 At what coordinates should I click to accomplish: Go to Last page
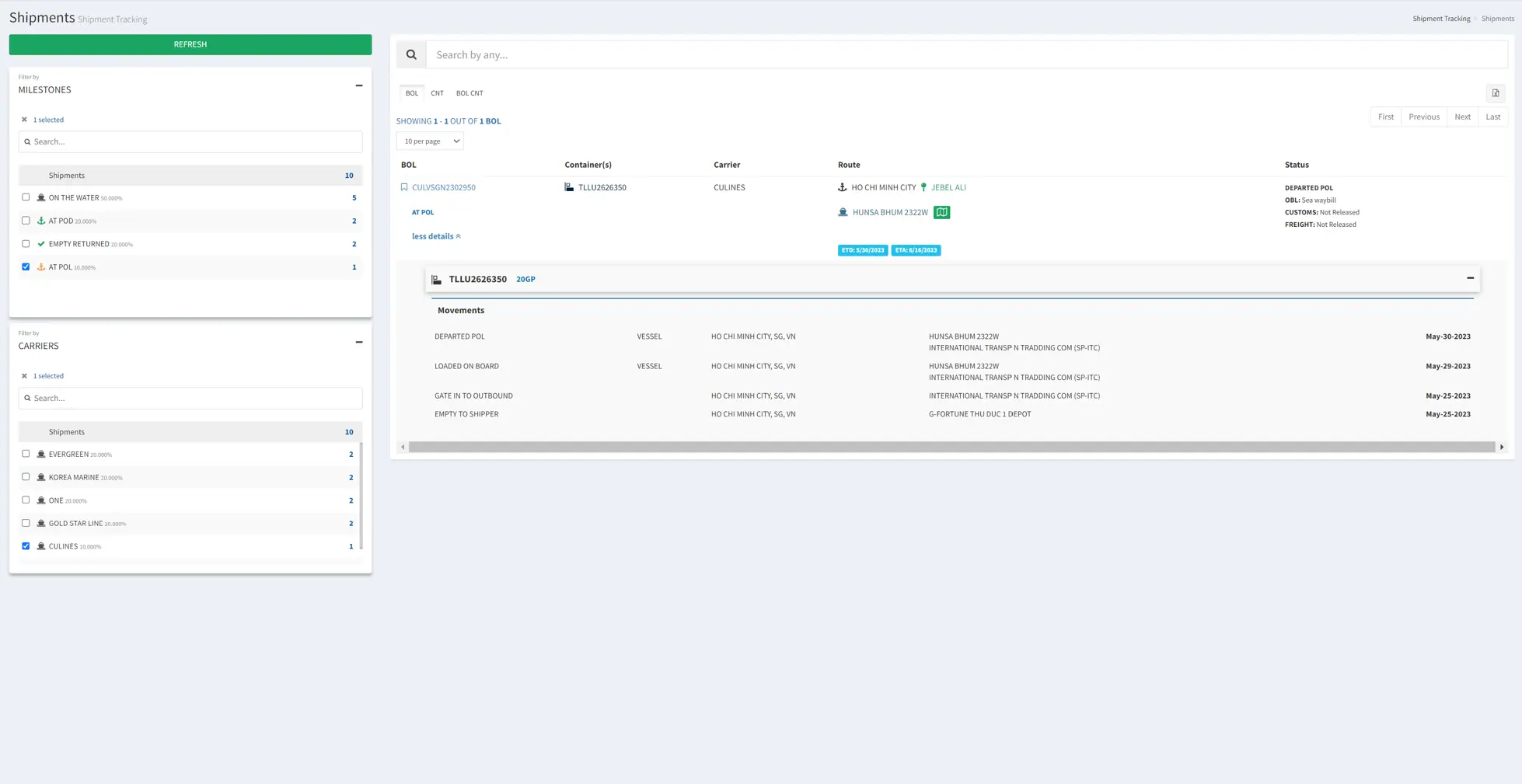click(1493, 117)
